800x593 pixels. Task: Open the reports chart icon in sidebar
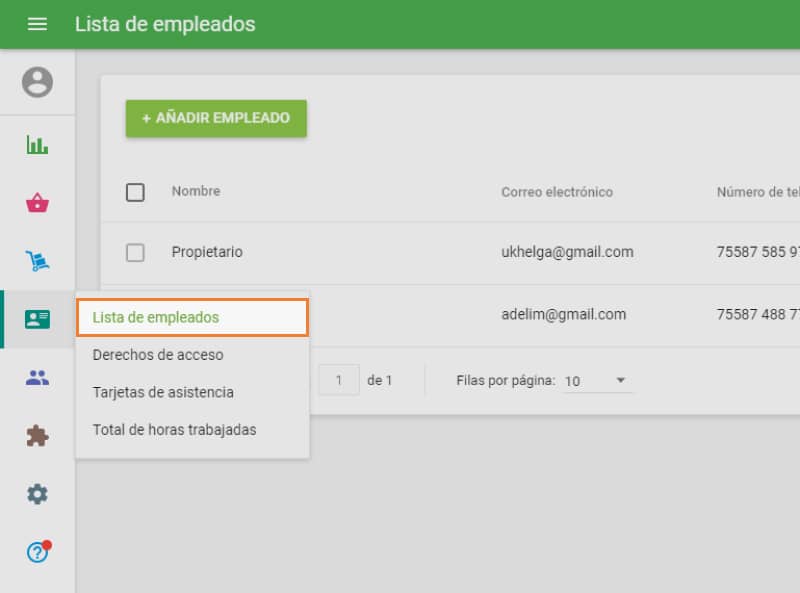38,144
